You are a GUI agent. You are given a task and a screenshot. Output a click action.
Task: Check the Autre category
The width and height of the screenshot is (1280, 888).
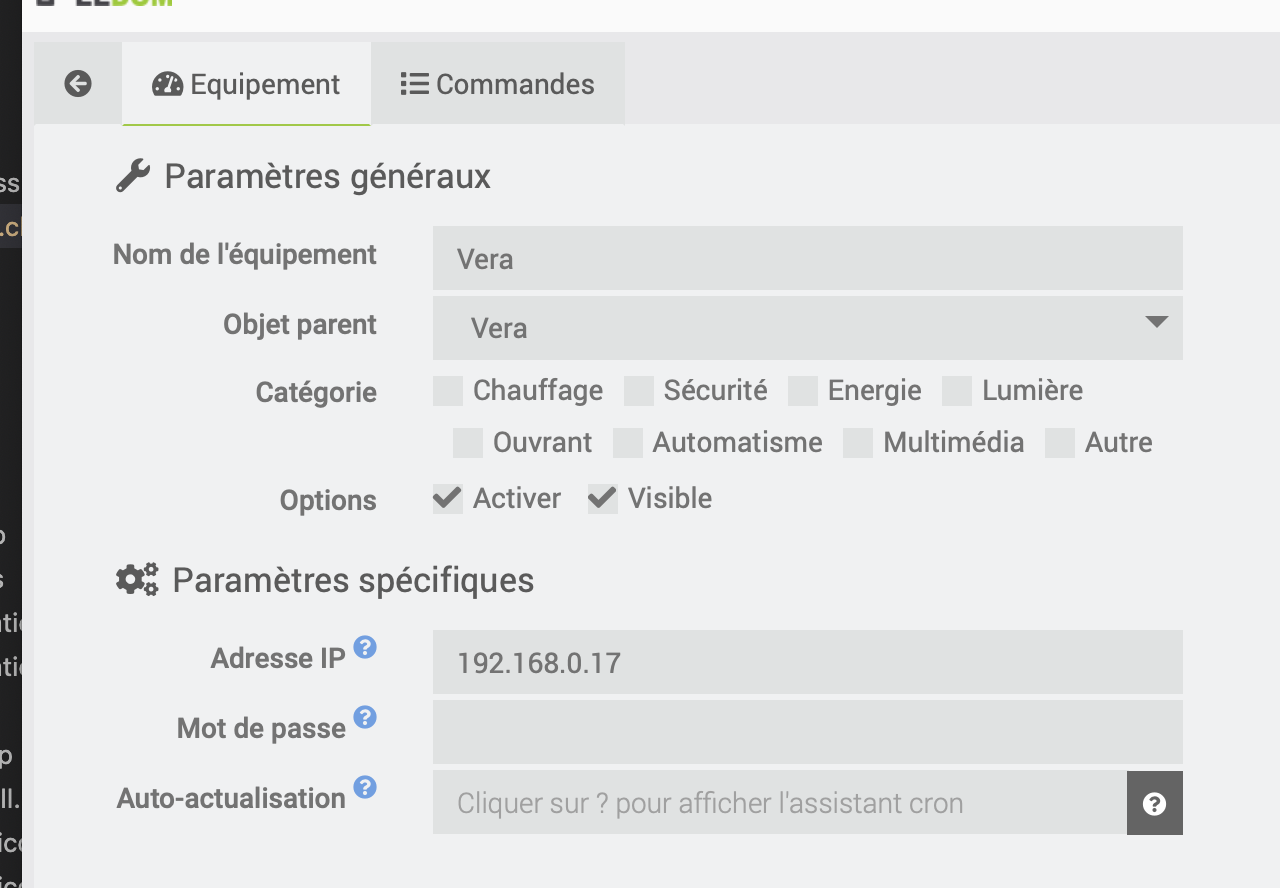1060,443
